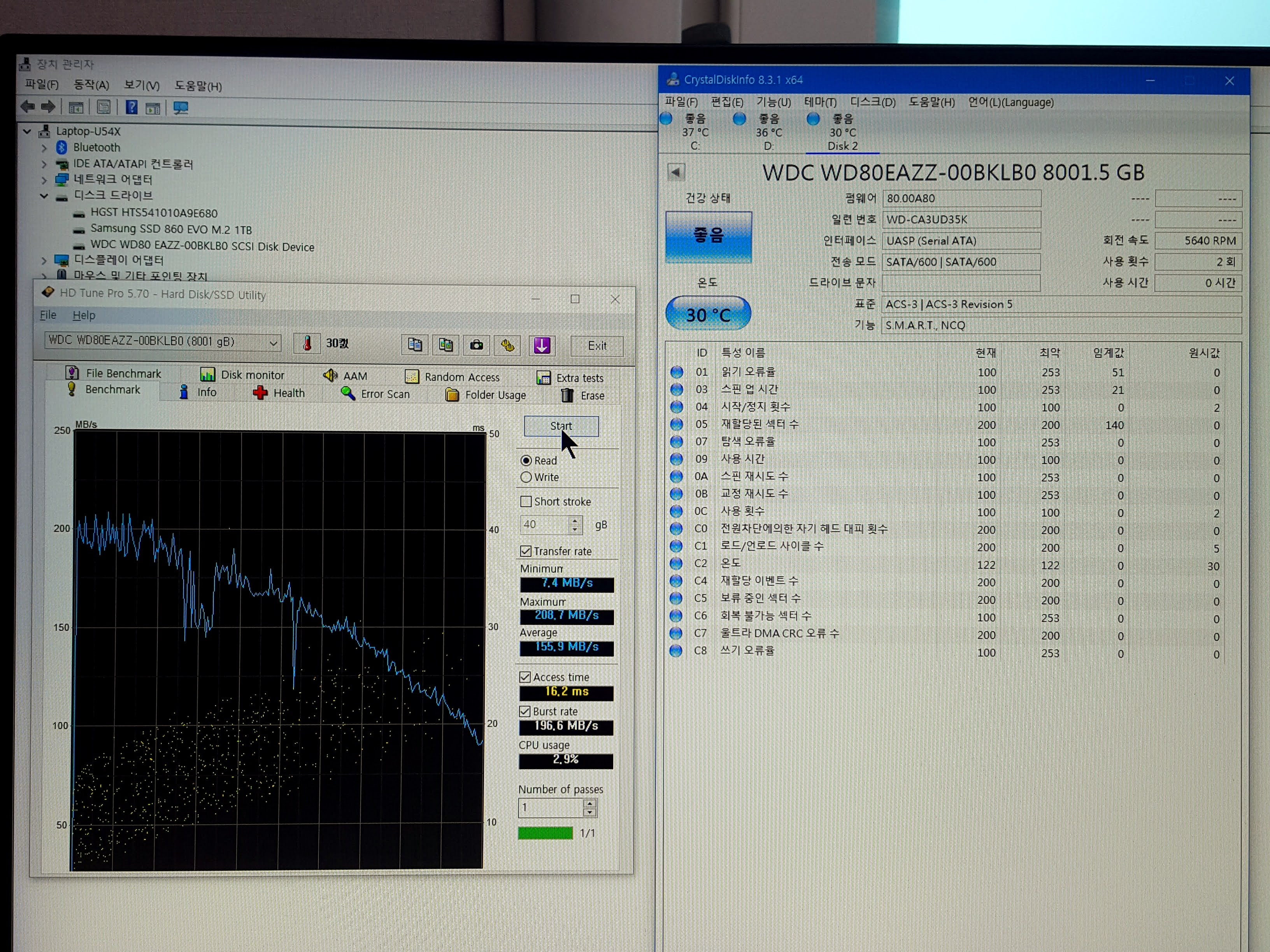1270x952 pixels.
Task: Click the serial number field WD-CA3UD35K
Action: pyautogui.click(x=962, y=219)
